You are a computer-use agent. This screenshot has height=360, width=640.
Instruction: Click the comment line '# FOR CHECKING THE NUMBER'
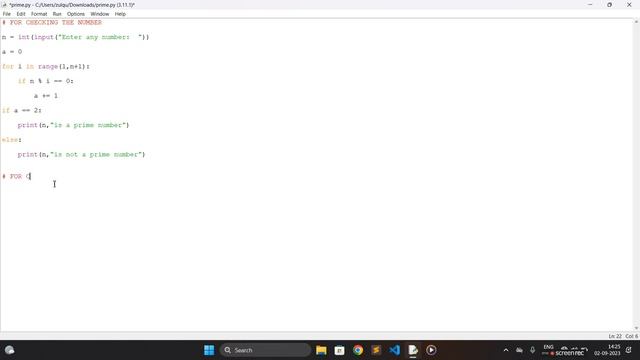[52, 23]
